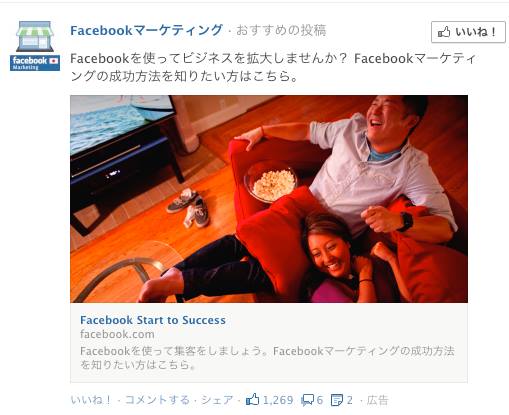Open the Facebook Start to Success link
The height and width of the screenshot is (415, 509).
click(153, 320)
